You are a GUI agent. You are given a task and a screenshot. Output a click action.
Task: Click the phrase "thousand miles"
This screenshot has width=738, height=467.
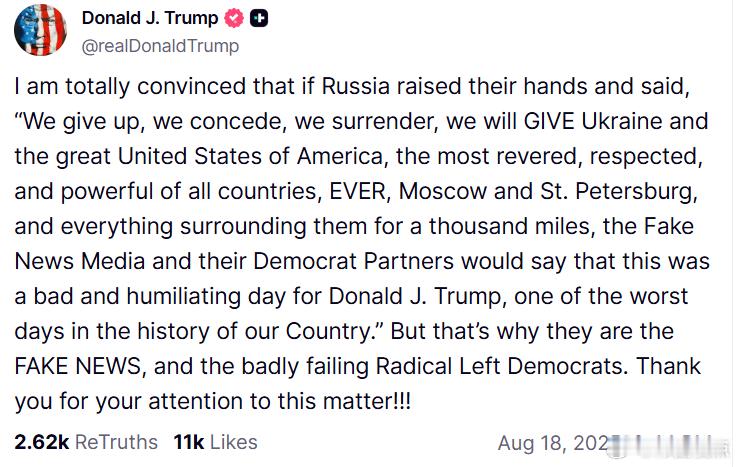509,226
